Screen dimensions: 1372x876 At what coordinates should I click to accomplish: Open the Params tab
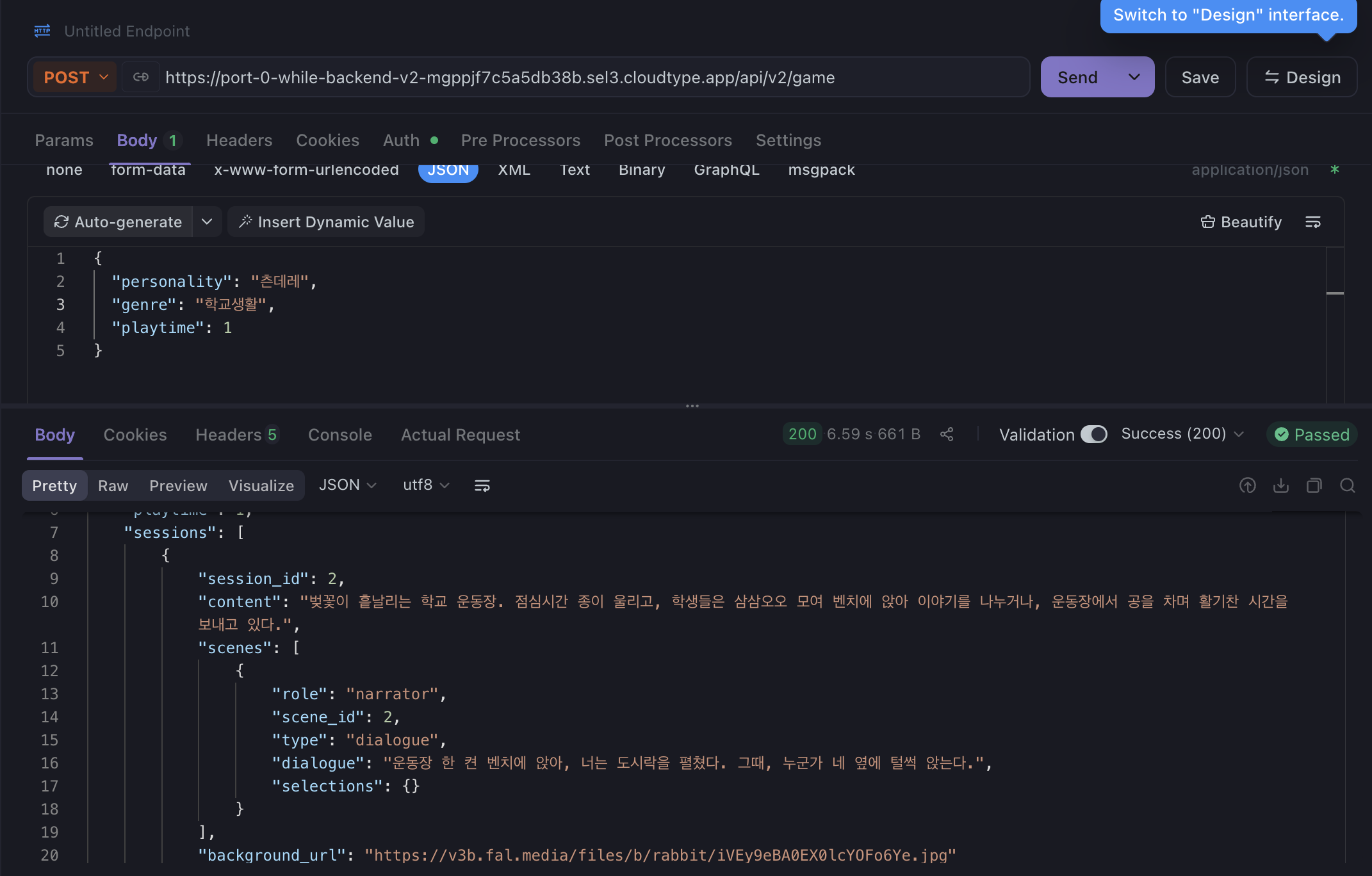[64, 140]
